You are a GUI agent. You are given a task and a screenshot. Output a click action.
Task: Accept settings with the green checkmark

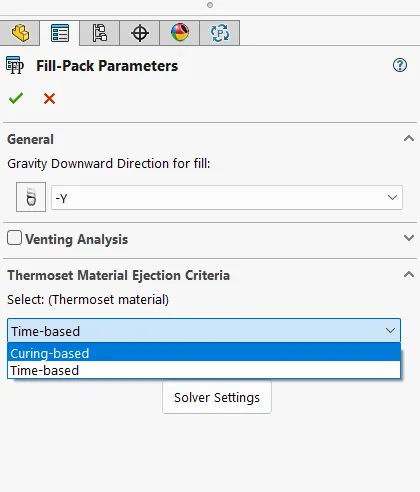16,98
